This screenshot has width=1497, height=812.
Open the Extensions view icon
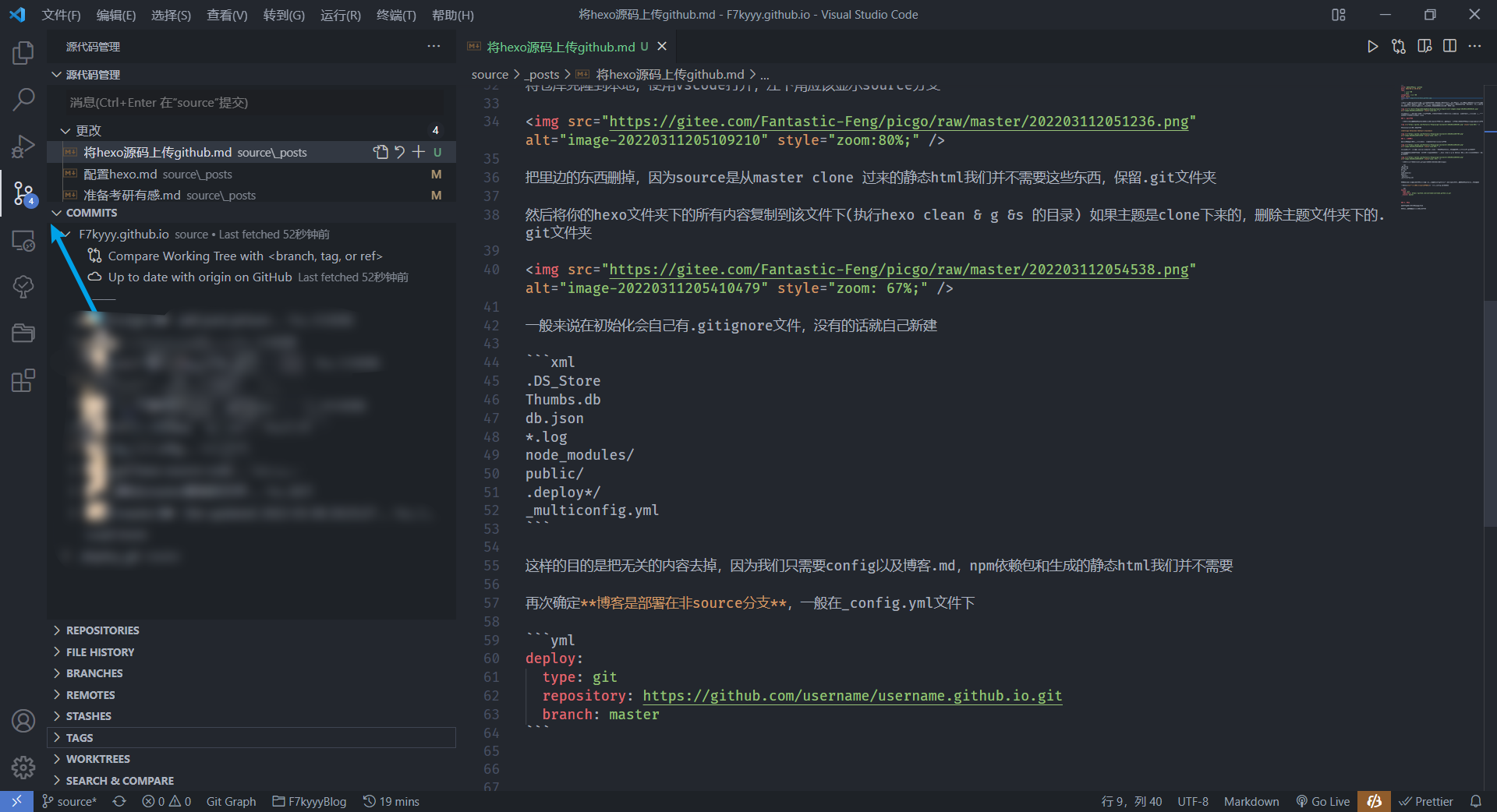click(x=23, y=380)
